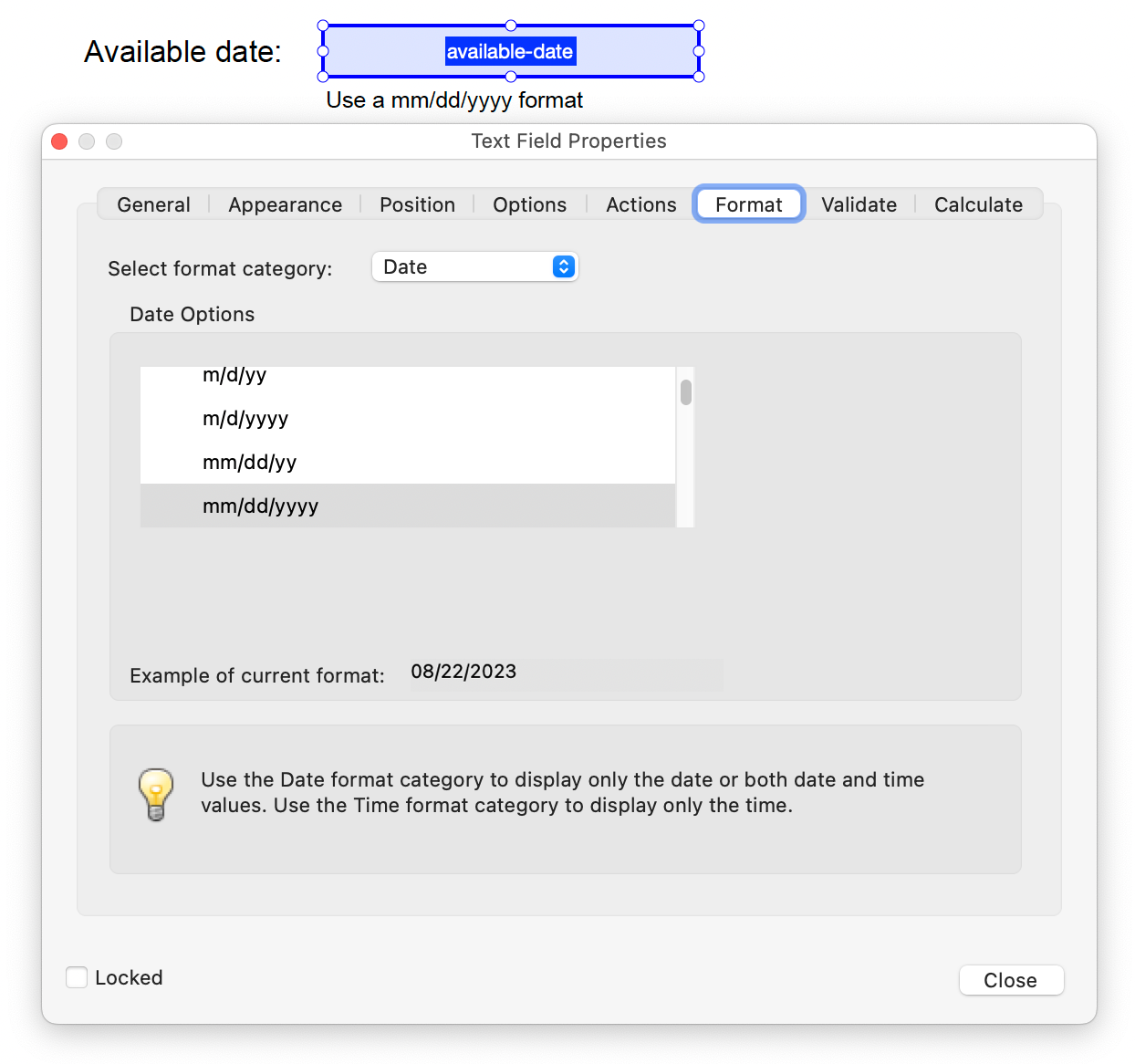This screenshot has height=1064, width=1135.
Task: Click the lightbulb tip icon
Action: click(x=155, y=793)
